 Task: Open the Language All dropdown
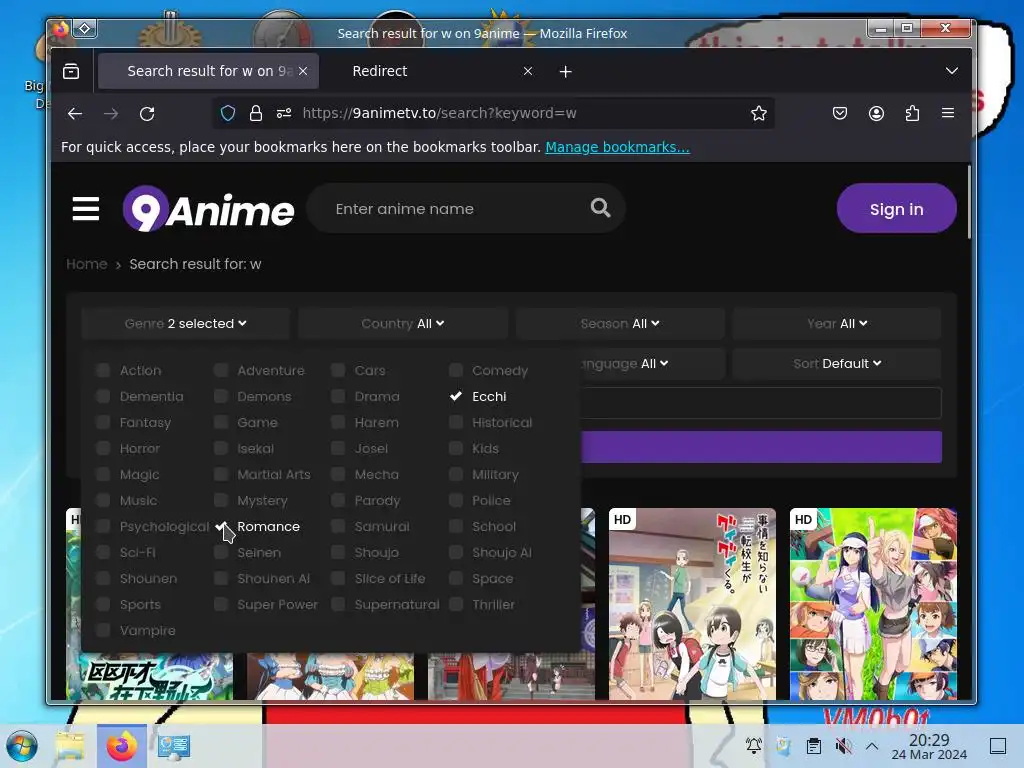[x=652, y=364]
